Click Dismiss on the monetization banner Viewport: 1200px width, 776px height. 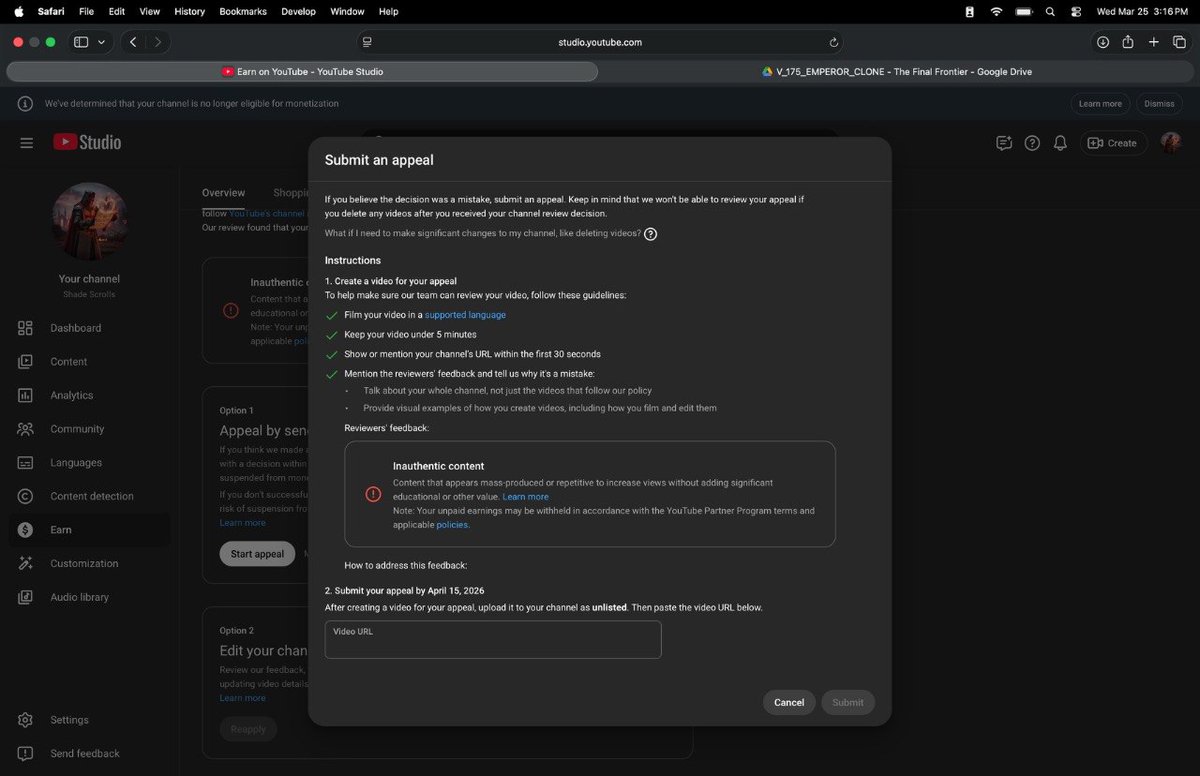point(1159,104)
